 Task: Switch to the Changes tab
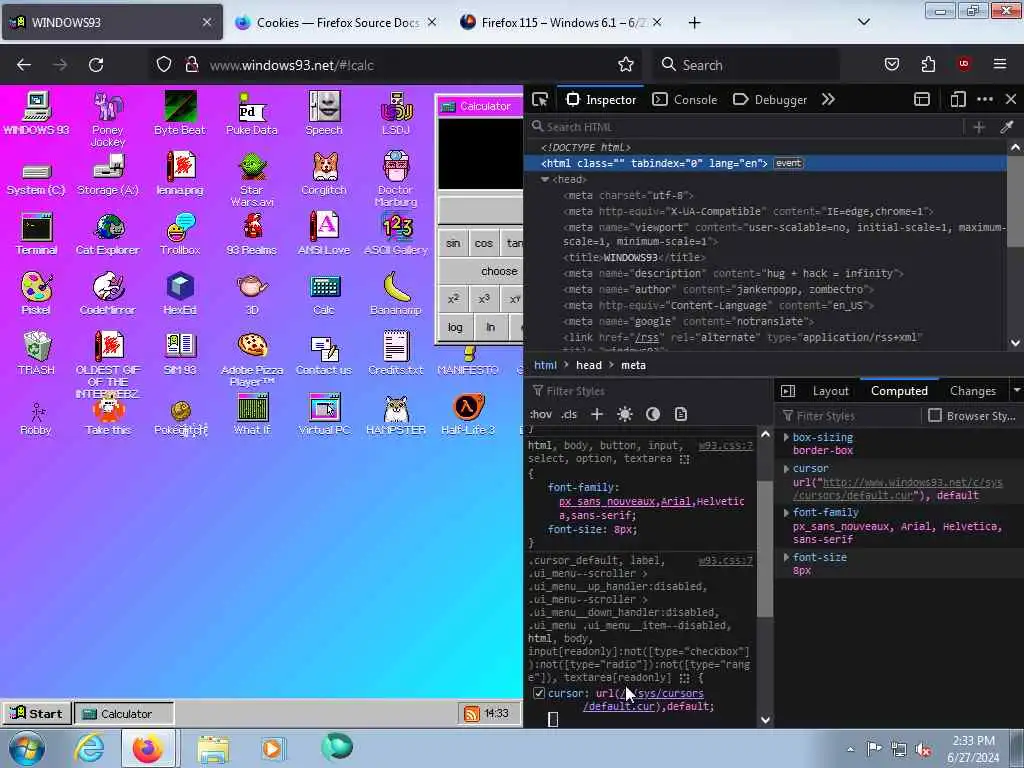(972, 391)
